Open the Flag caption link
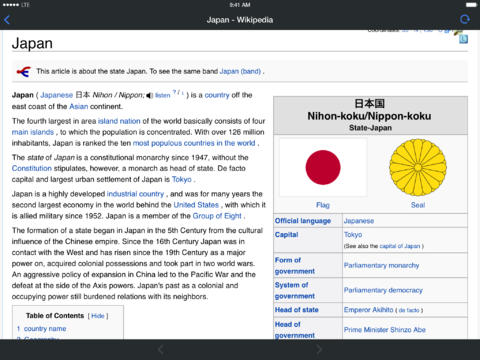Screen dimensions: 480x360 click(323, 205)
